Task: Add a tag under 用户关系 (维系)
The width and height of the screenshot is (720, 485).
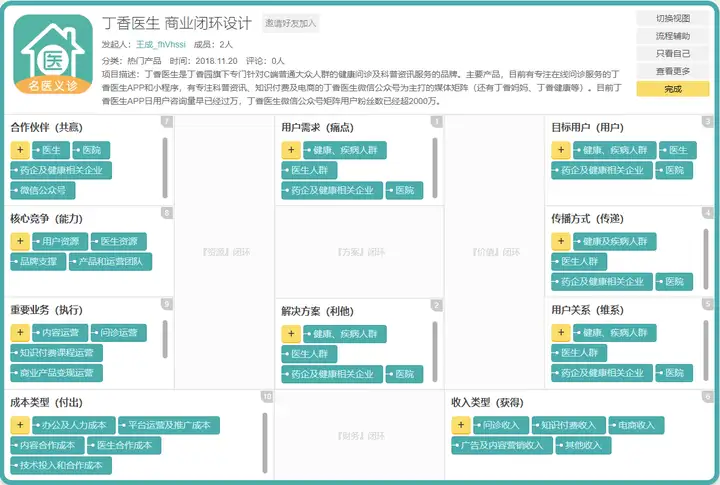Action: [561, 333]
